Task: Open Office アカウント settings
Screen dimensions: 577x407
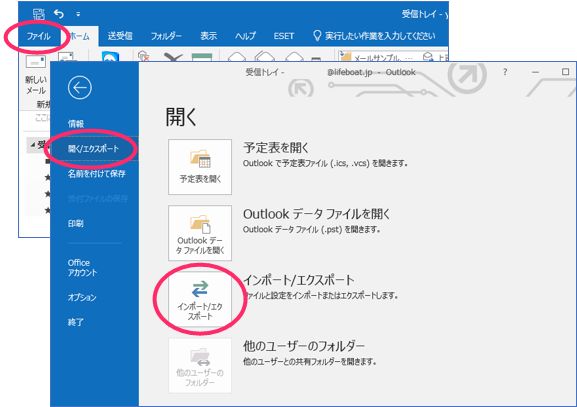Action: [82, 268]
